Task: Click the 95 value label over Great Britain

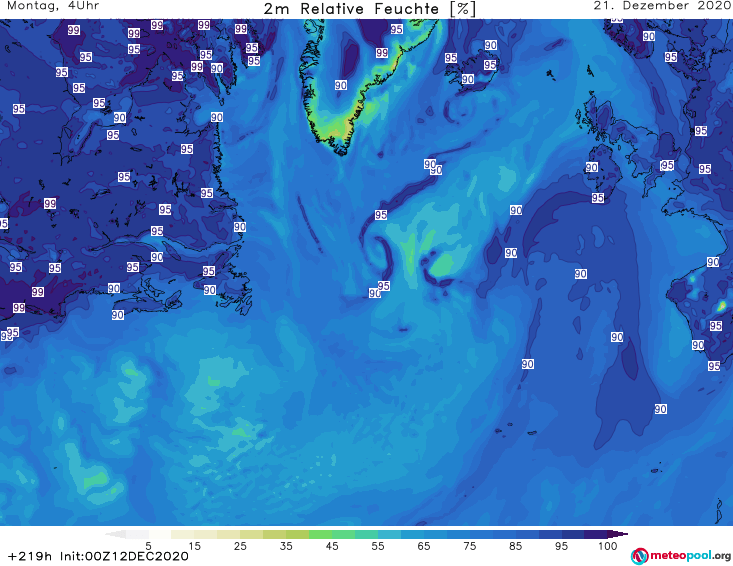Action: (x=667, y=165)
